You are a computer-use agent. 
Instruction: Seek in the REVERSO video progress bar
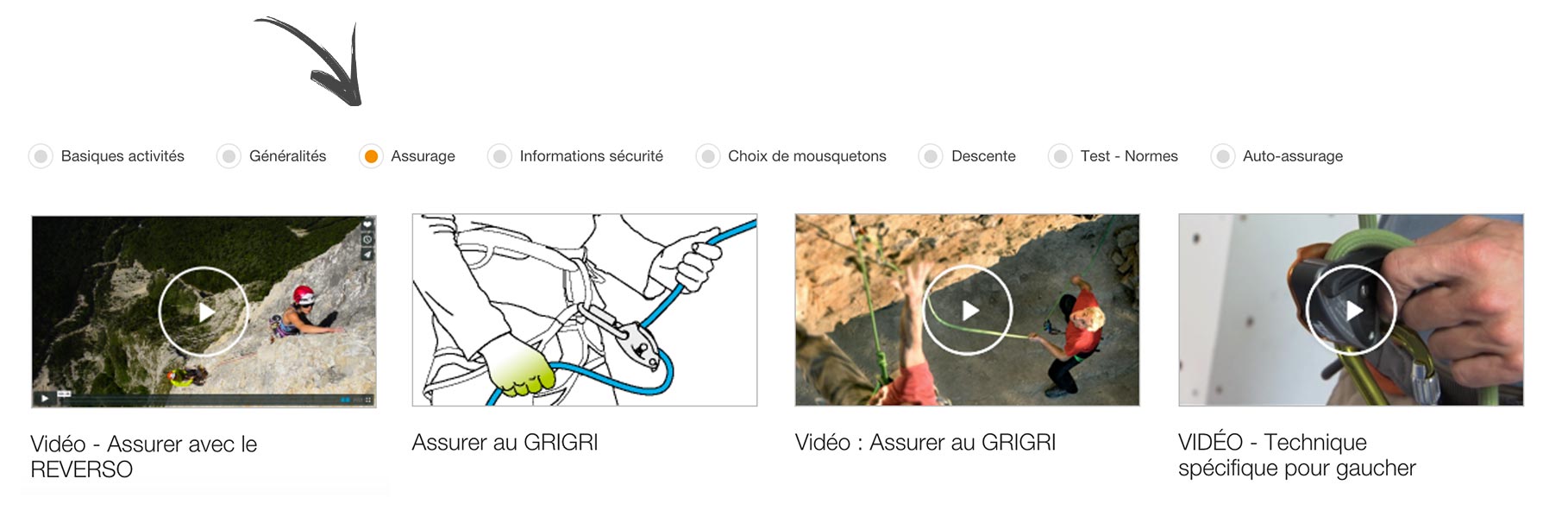(x=198, y=400)
